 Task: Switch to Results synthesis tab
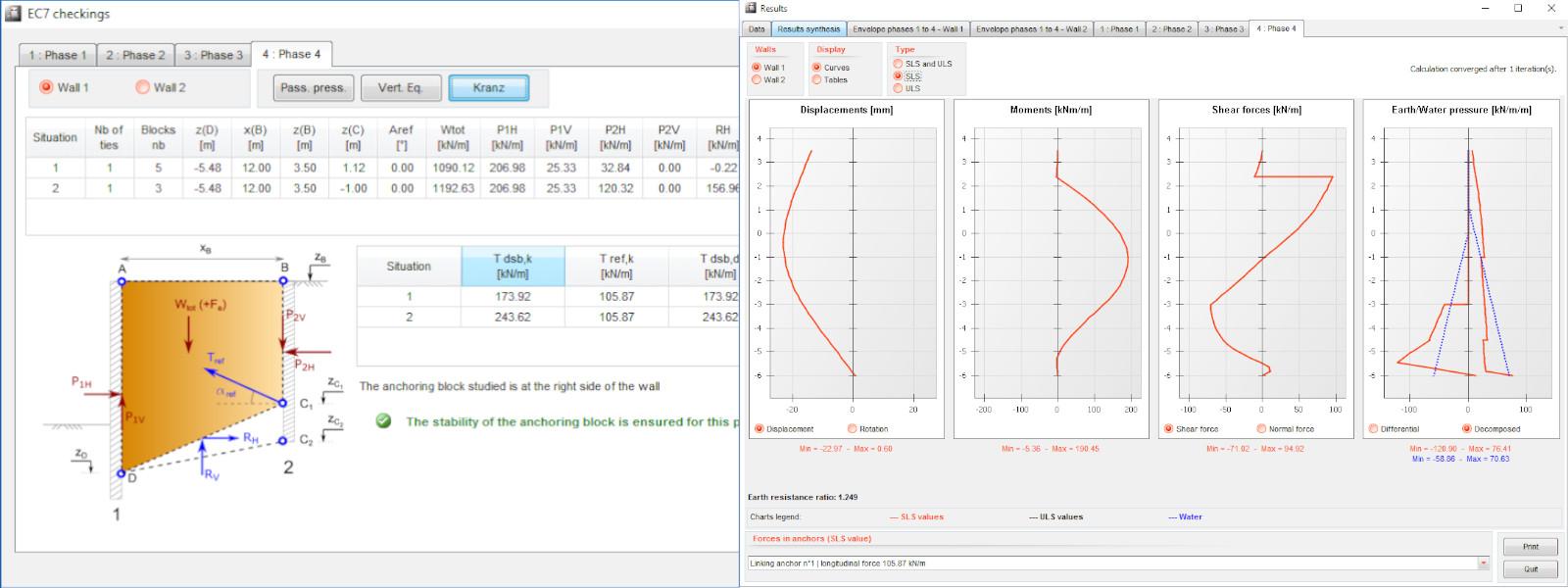[x=808, y=28]
